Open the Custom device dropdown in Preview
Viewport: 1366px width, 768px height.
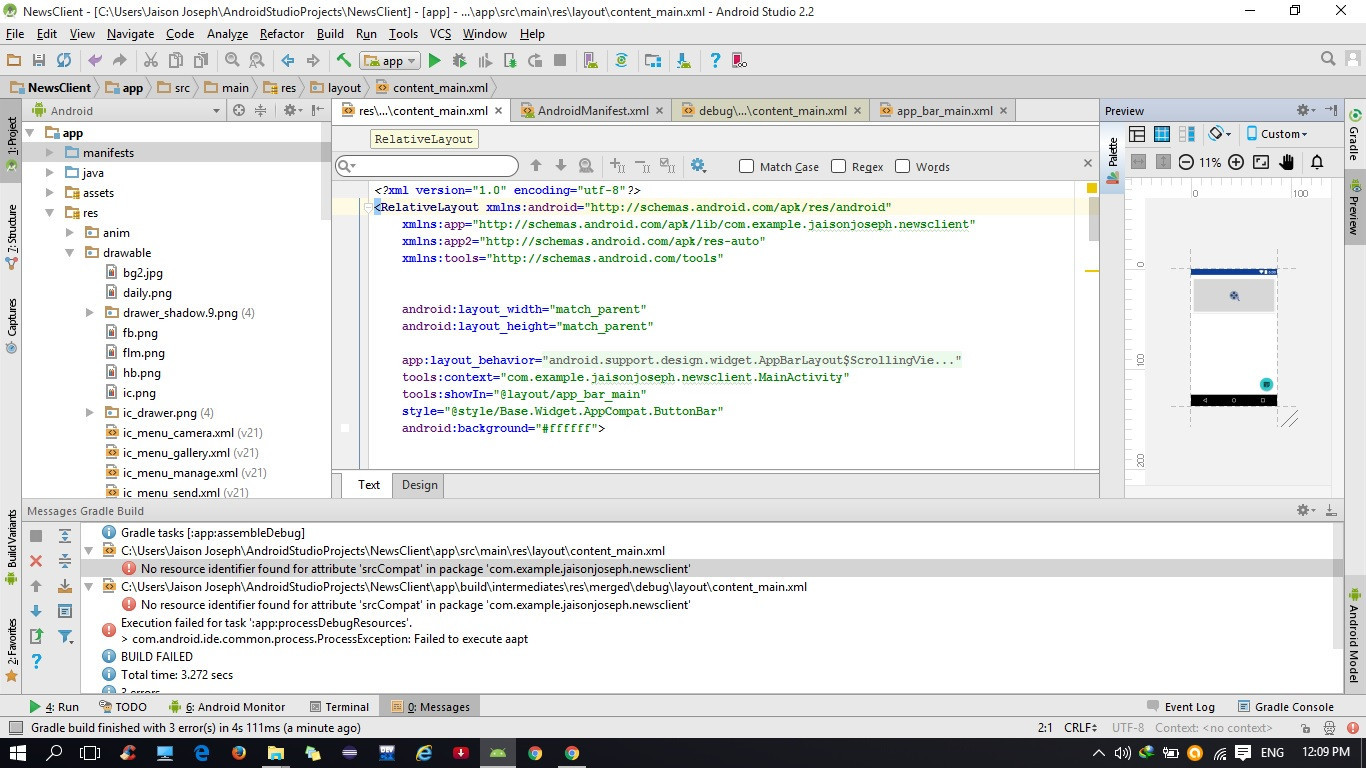click(x=1282, y=133)
